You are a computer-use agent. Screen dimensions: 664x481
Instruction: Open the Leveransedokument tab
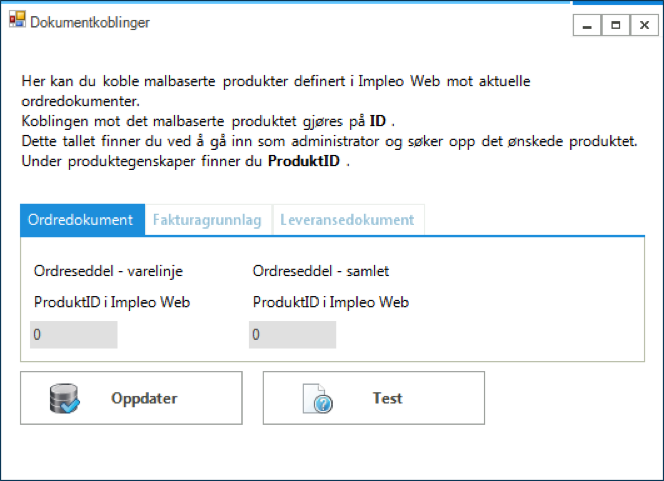(x=347, y=220)
